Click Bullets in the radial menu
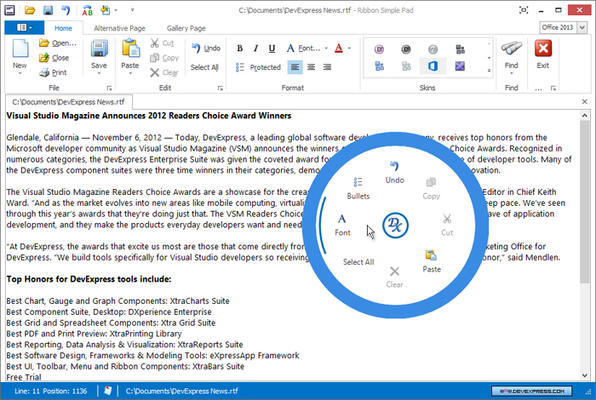The image size is (596, 400). point(358,189)
